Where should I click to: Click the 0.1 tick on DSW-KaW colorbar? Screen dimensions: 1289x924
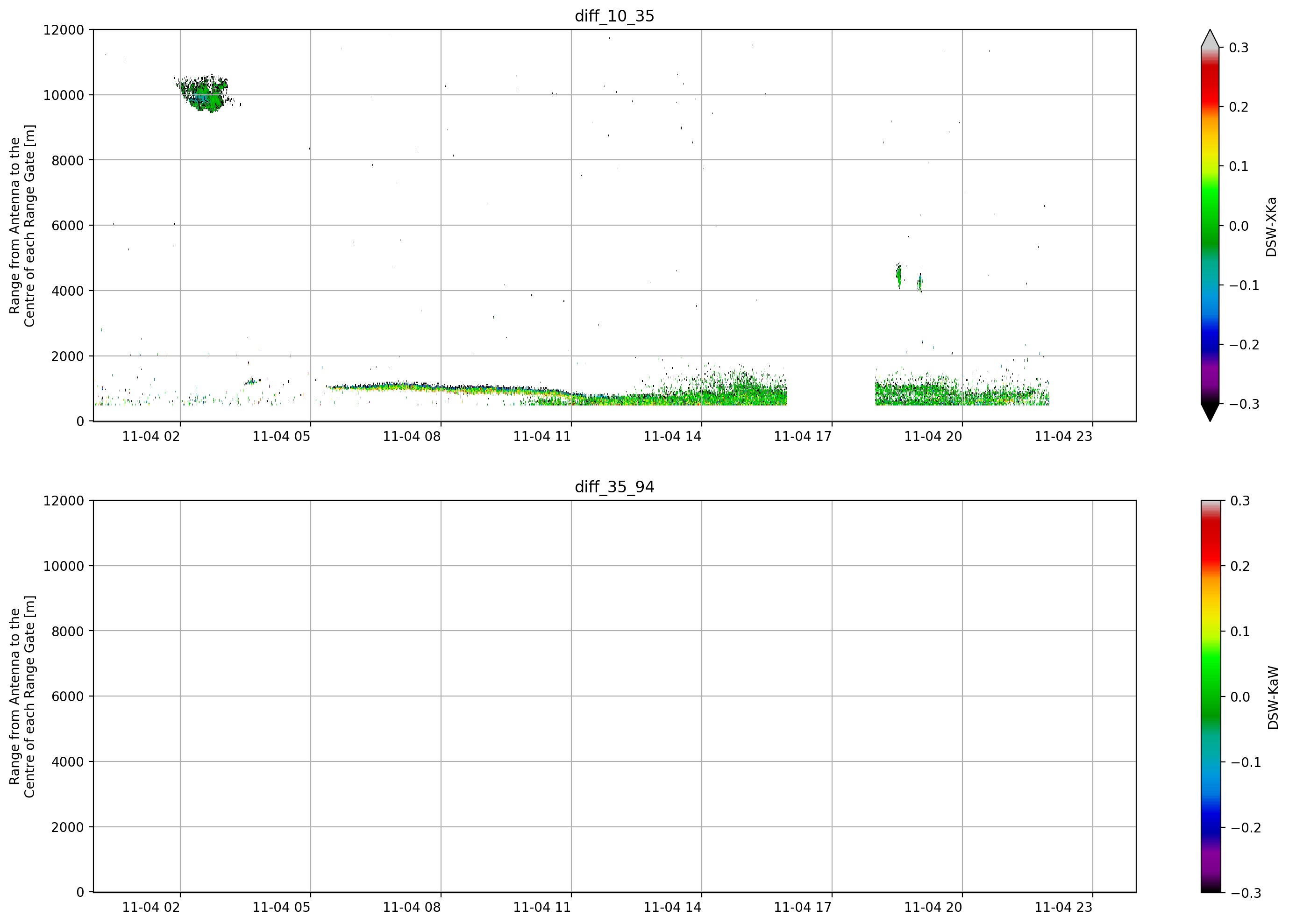pyautogui.click(x=1239, y=632)
